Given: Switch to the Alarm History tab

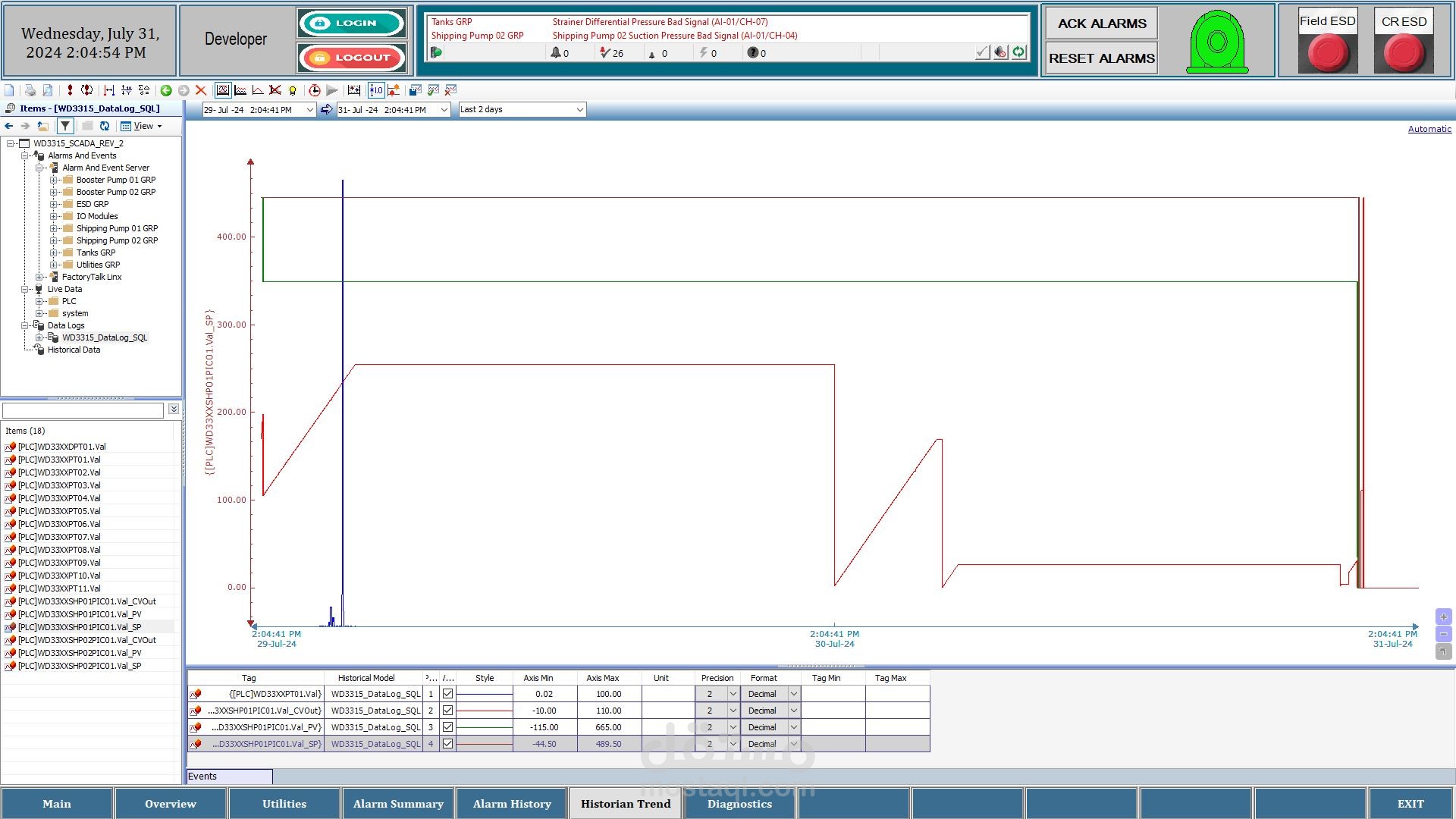Looking at the screenshot, I should click(512, 804).
